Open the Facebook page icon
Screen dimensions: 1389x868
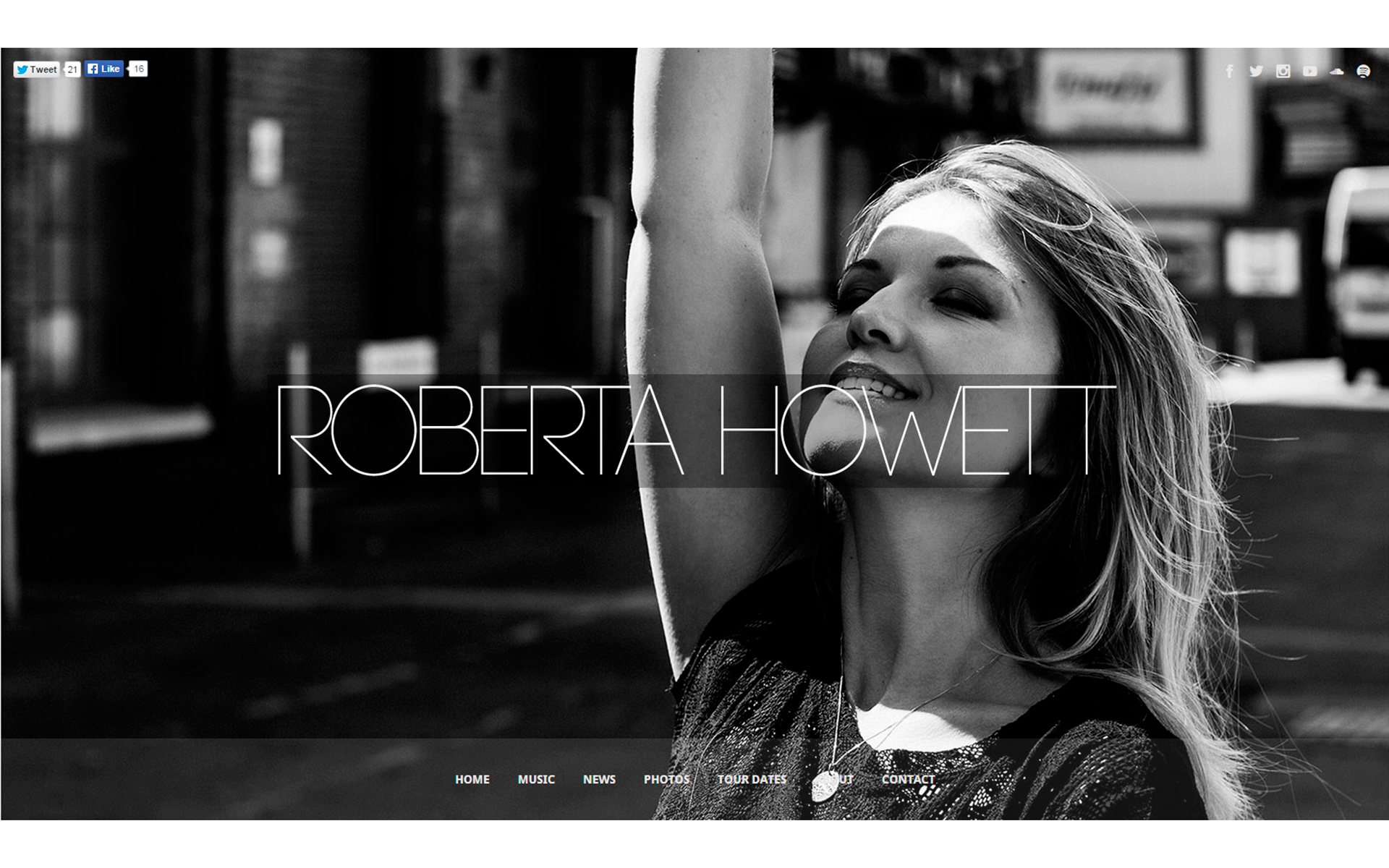tap(1229, 71)
